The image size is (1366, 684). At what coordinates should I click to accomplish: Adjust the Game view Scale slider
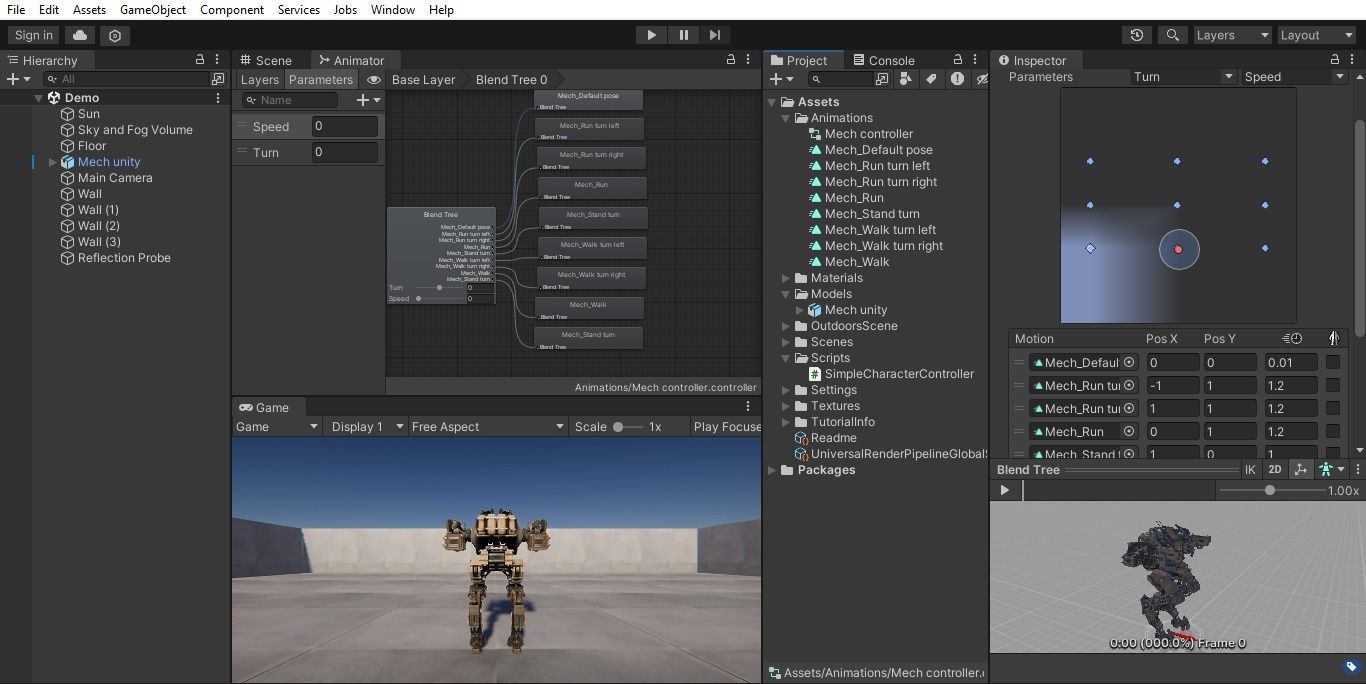pyautogui.click(x=628, y=427)
